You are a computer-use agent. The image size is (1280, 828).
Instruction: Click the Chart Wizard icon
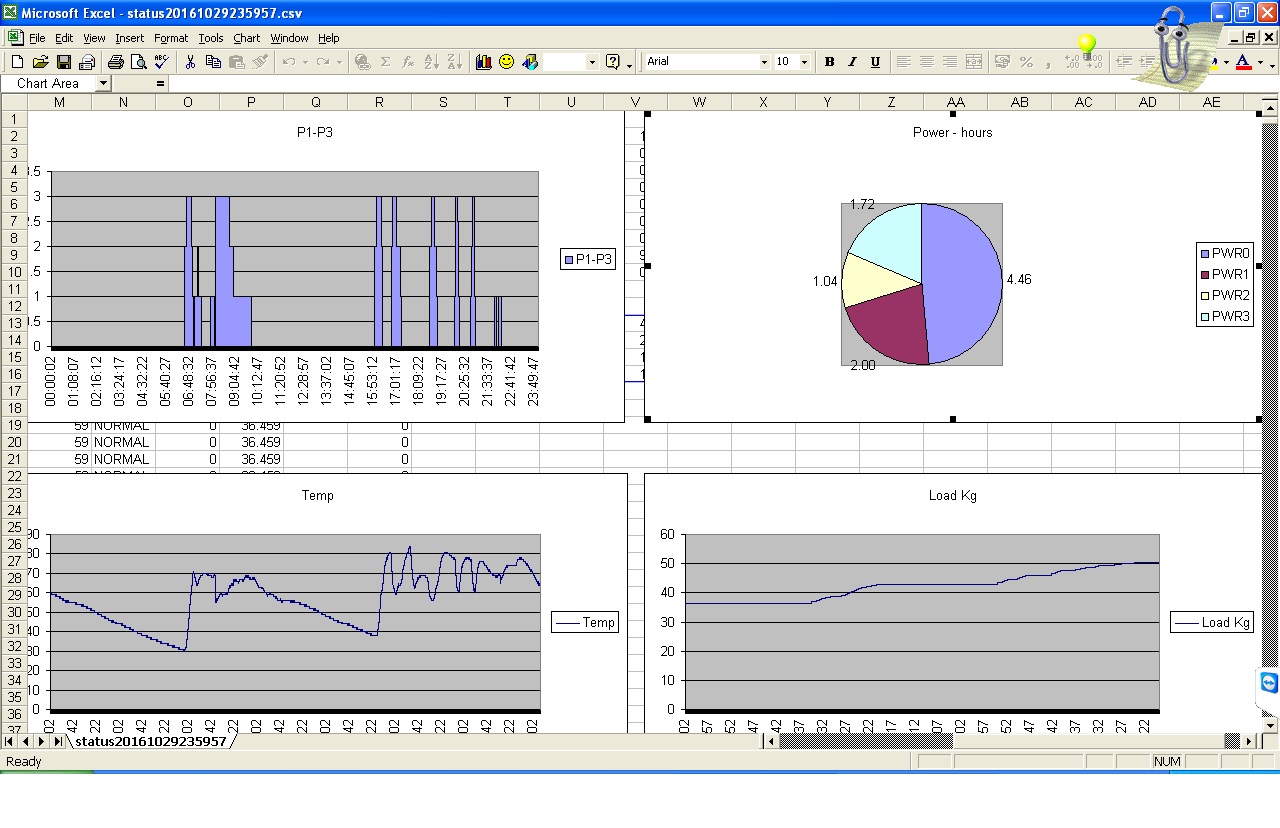coord(484,62)
